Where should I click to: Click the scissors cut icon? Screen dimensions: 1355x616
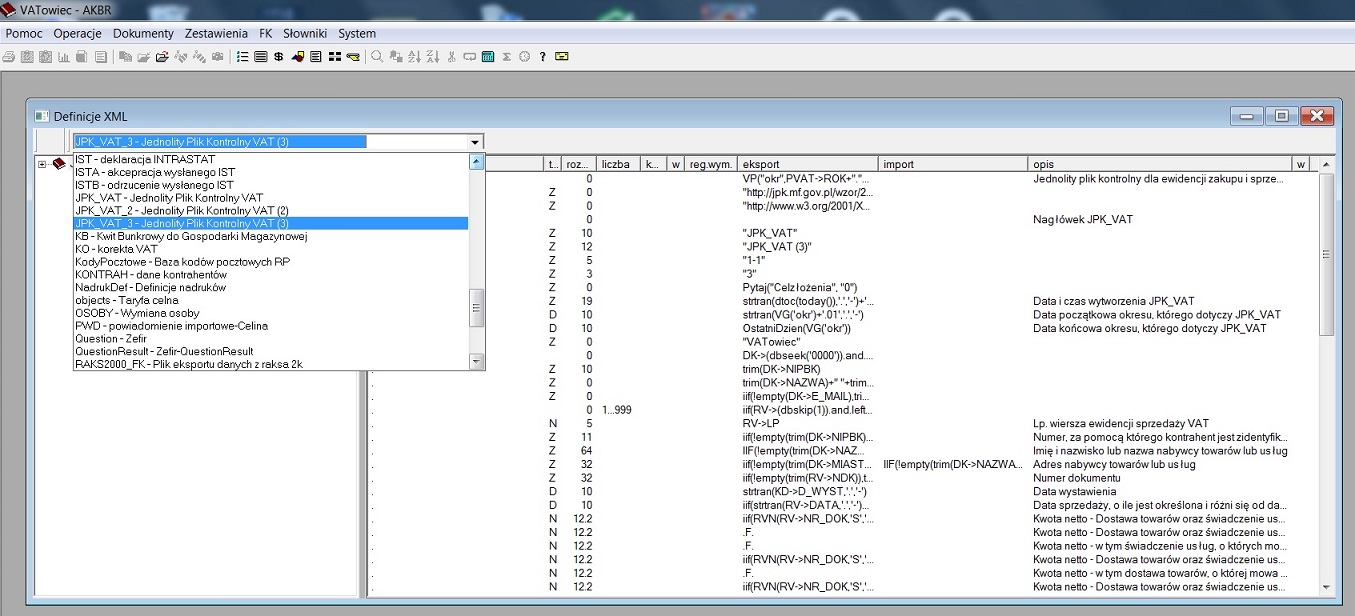452,57
